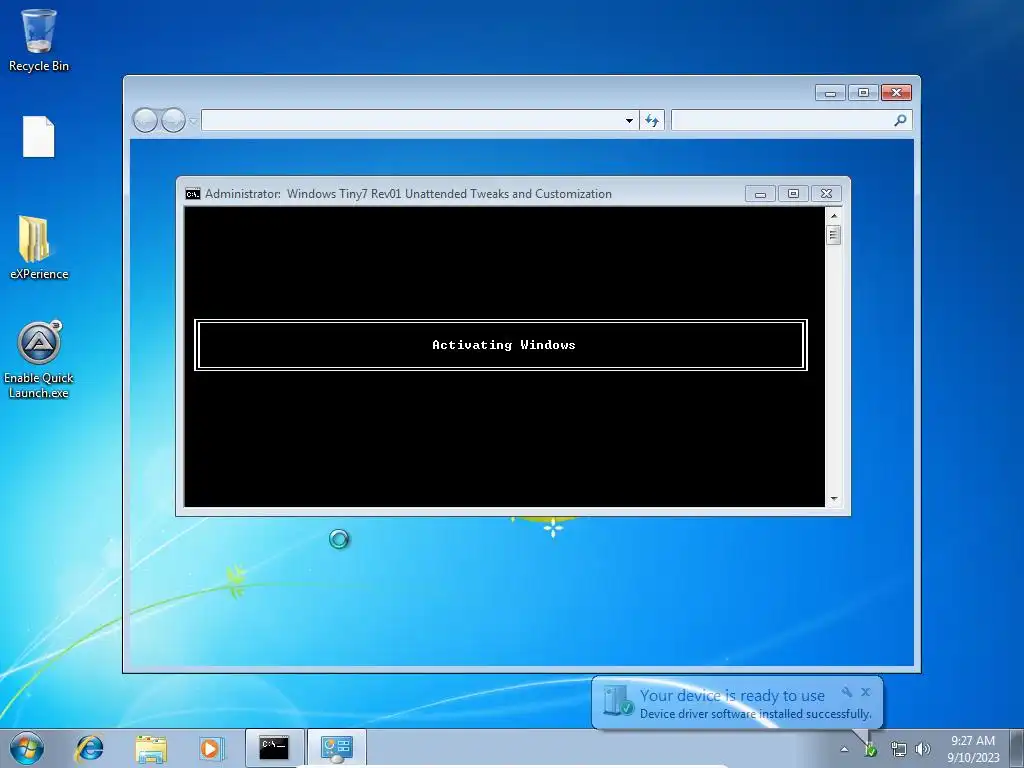Open the command prompt system menu icon
The width and height of the screenshot is (1024, 768).
click(x=193, y=194)
